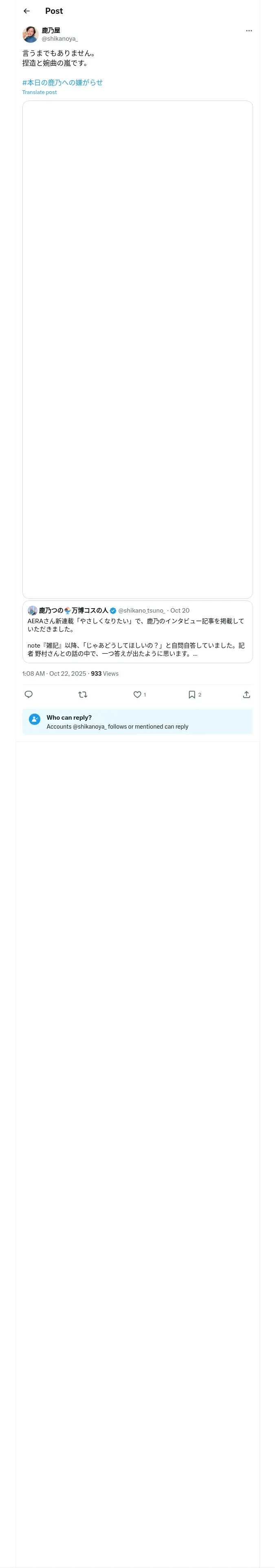Open the blank media image in the post
This screenshot has height=1568, width=275.
coord(137,349)
